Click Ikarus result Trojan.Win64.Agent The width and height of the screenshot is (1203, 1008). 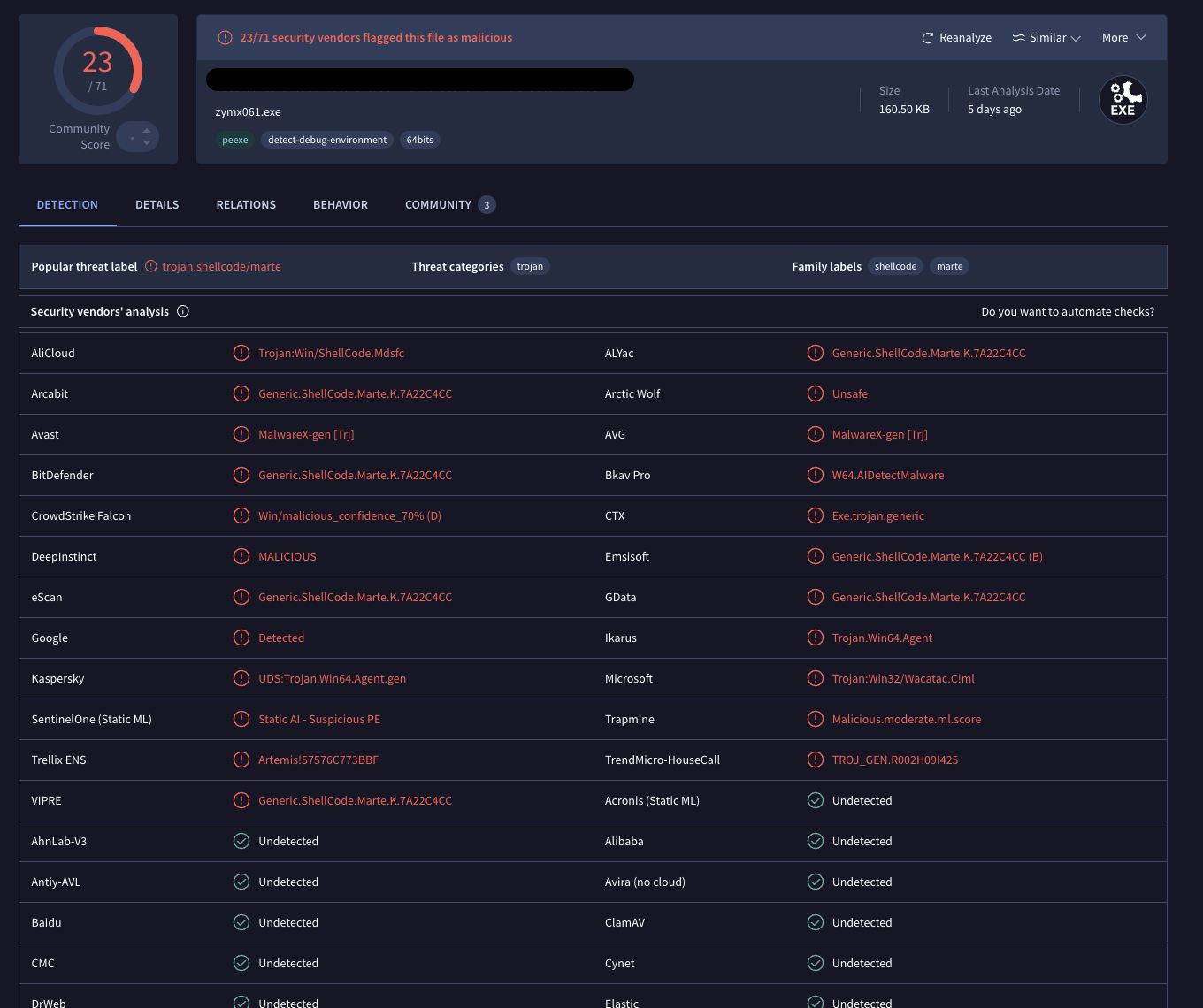click(x=882, y=638)
